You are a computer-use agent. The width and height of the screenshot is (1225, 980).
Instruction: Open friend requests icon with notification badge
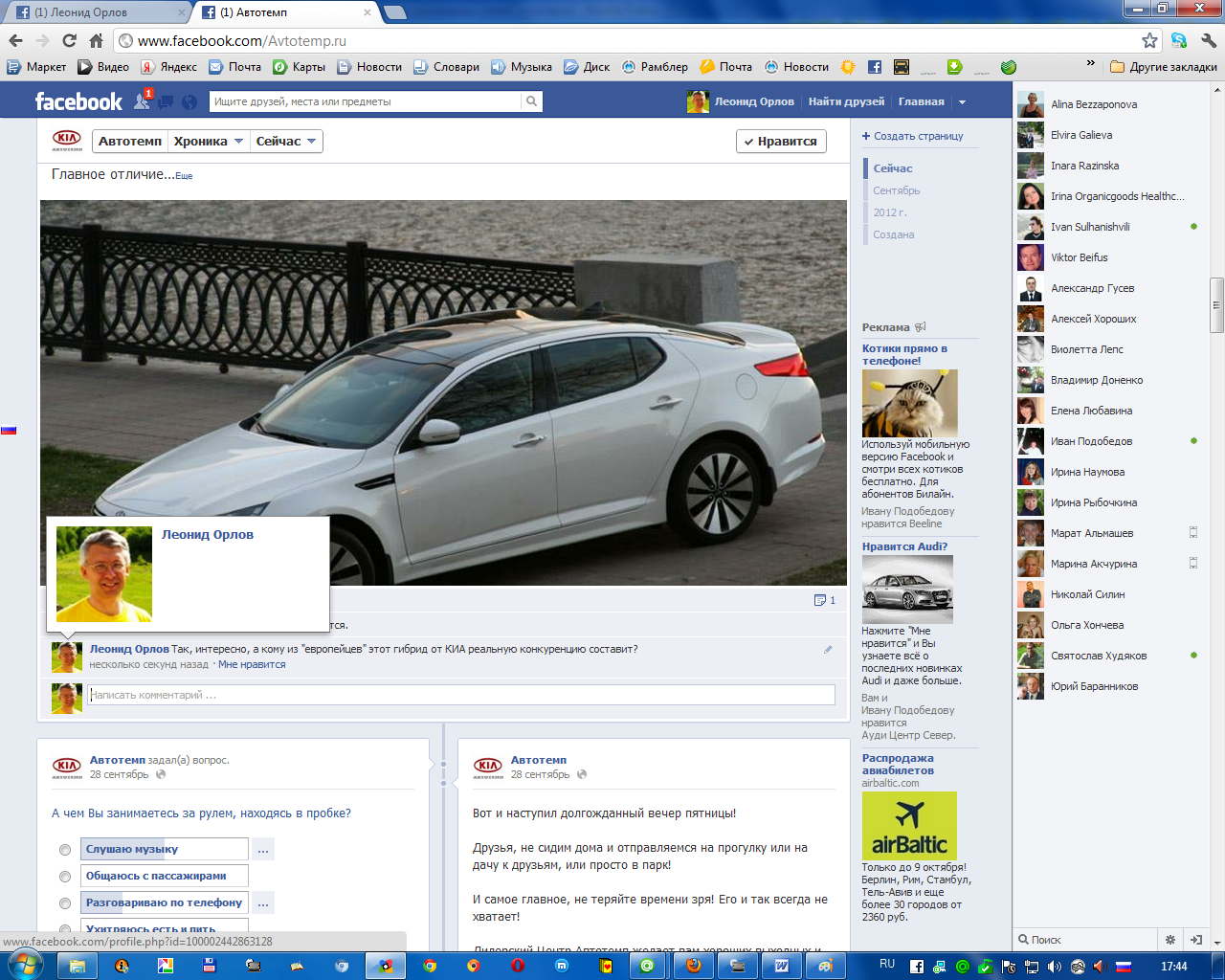coord(143,100)
